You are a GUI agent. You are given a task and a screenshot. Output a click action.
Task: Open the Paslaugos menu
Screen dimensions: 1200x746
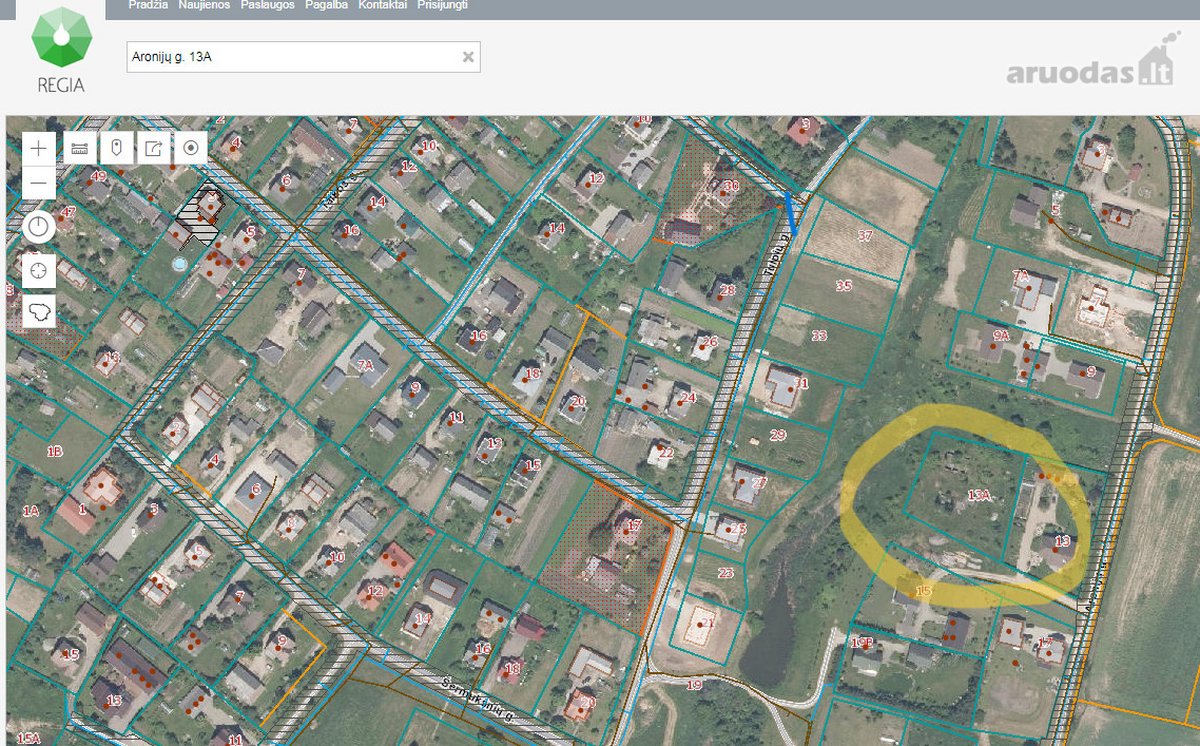click(268, 5)
